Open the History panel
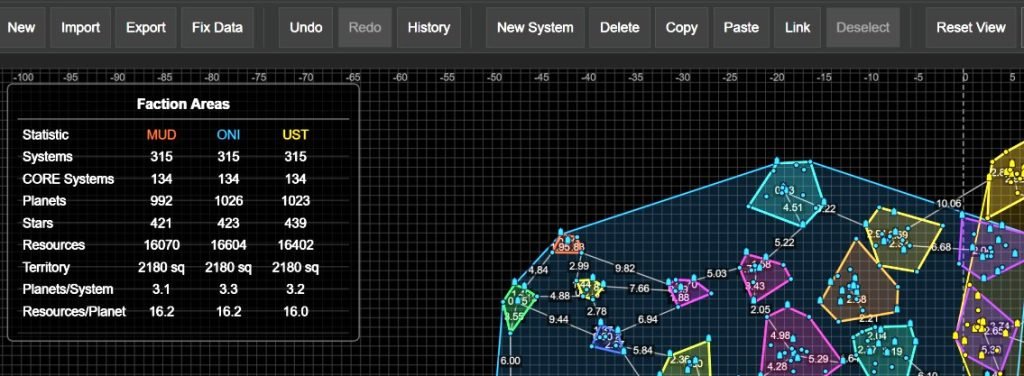This screenshot has height=376, width=1024. click(428, 27)
